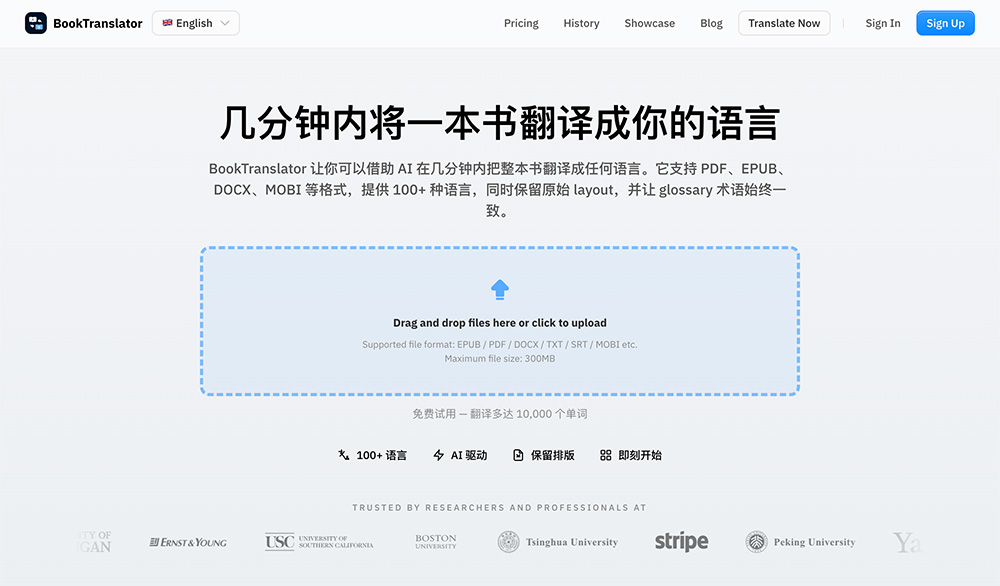Viewport: 1000px width, 586px height.
Task: Click the supported file format line
Action: 500,344
